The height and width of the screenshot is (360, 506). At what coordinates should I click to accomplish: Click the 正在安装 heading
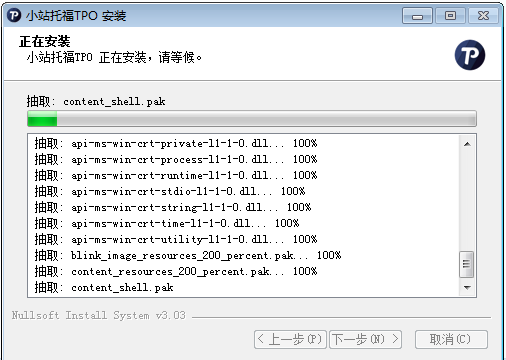(45, 42)
